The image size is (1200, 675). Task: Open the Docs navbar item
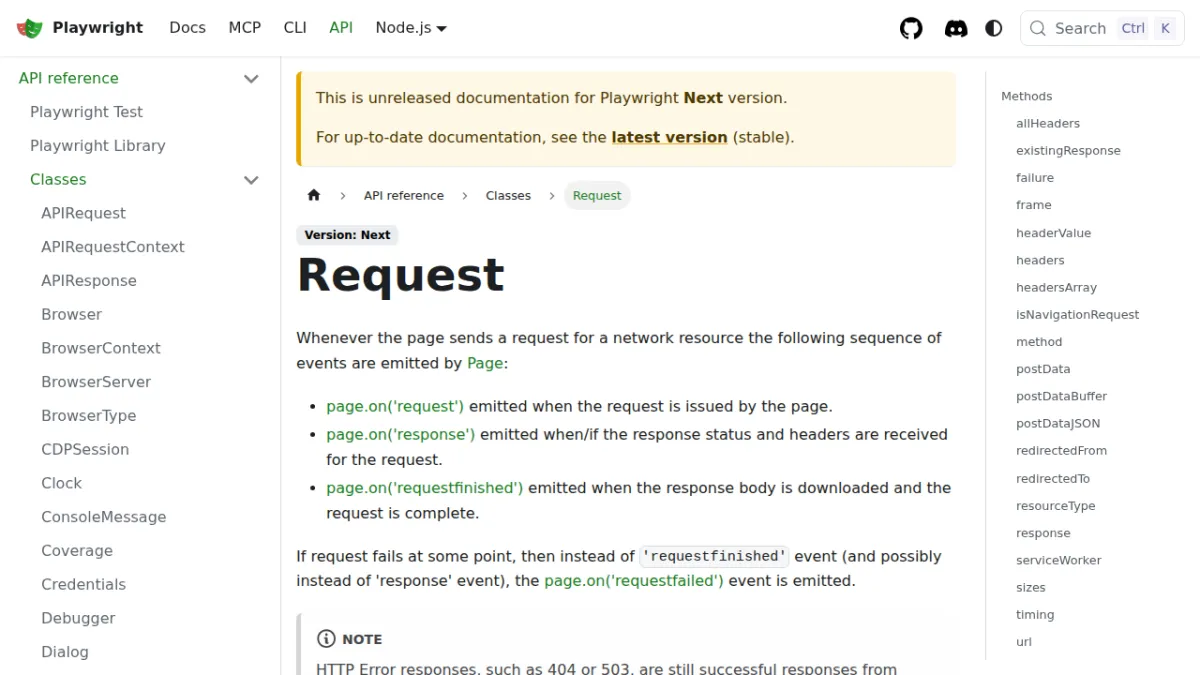click(x=187, y=28)
